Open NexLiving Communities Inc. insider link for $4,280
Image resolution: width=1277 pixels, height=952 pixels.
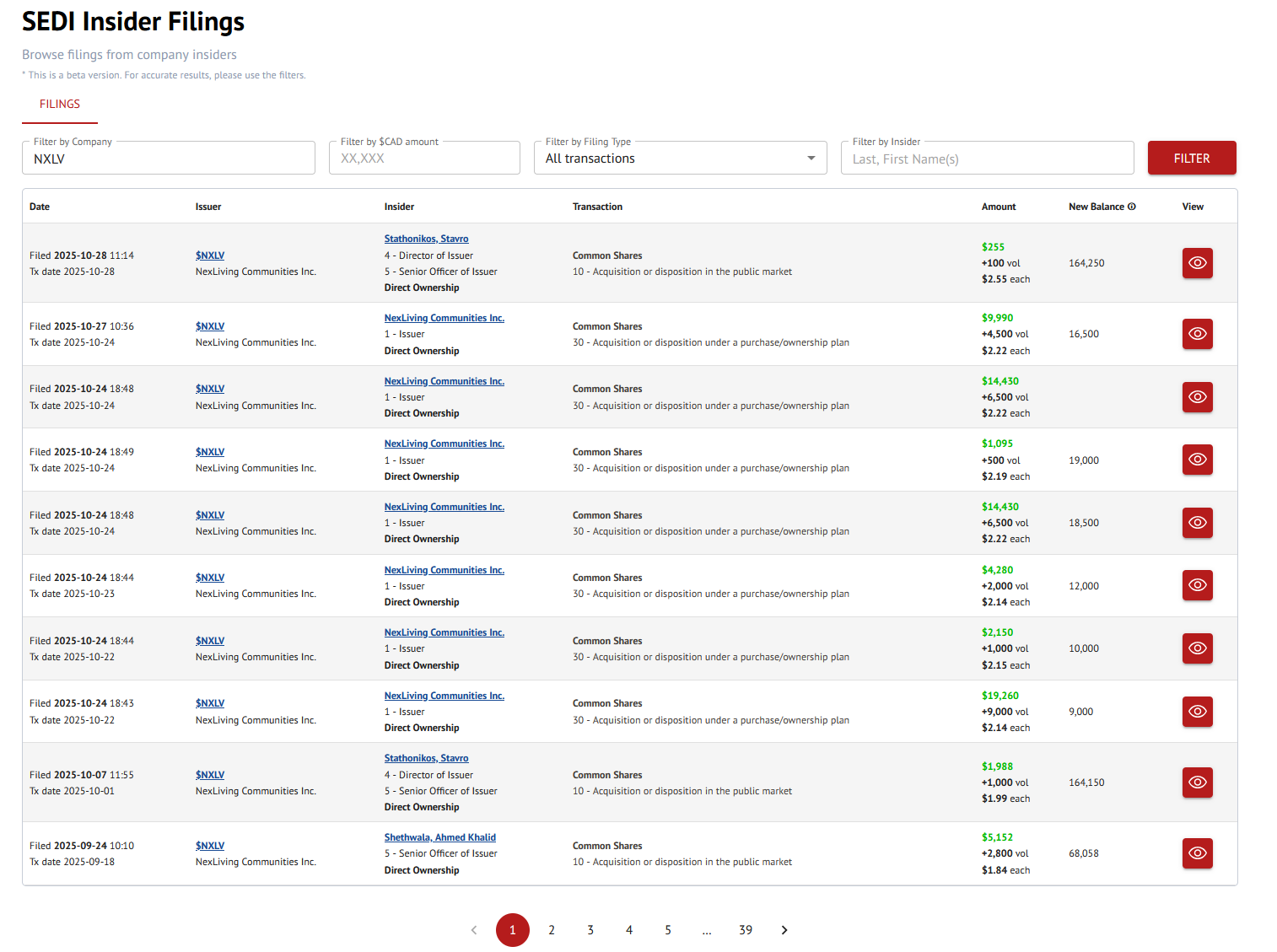pyautogui.click(x=445, y=571)
